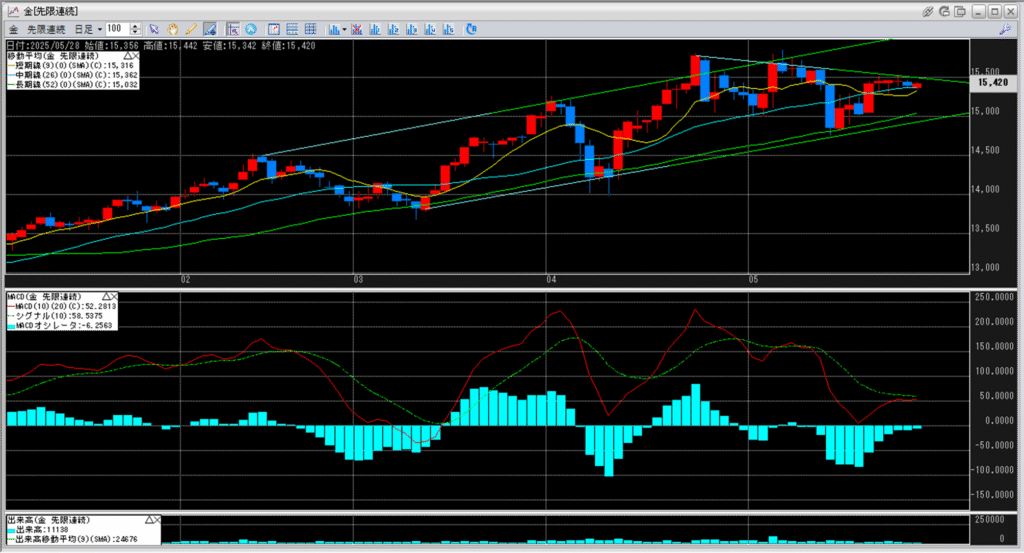The width and height of the screenshot is (1024, 553).
Task: Toggle the trendline drawing tool
Action: (209, 29)
